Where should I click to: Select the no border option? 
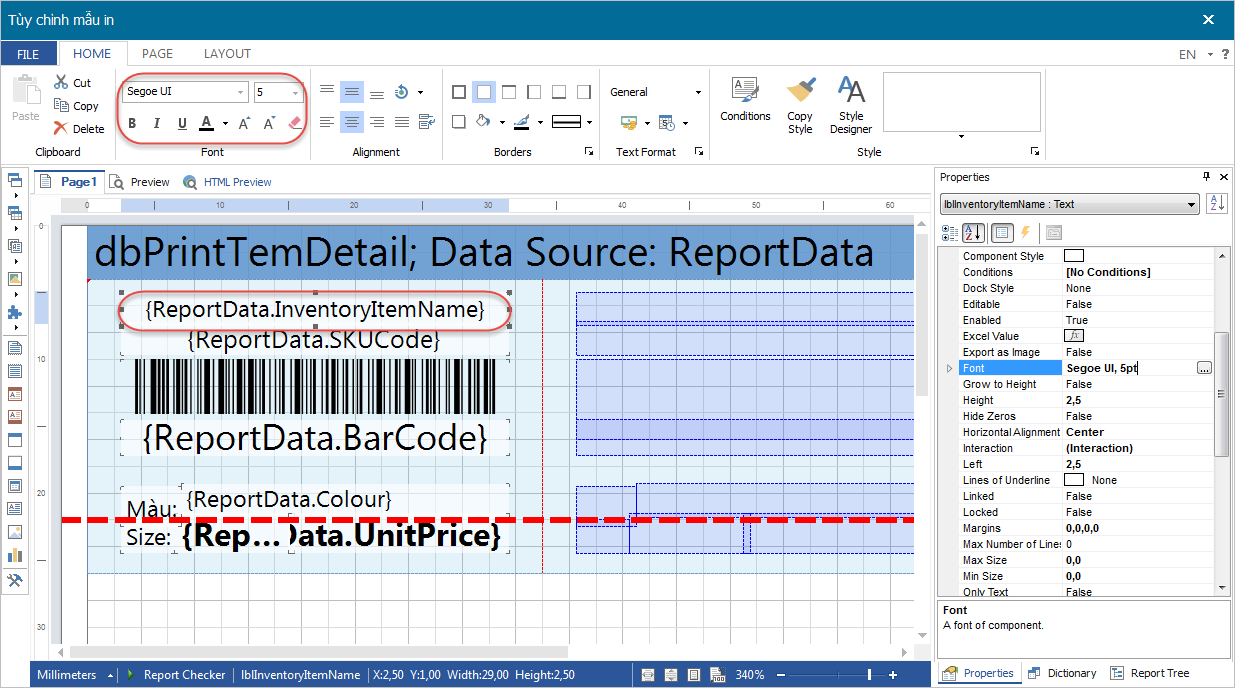pyautogui.click(x=484, y=92)
